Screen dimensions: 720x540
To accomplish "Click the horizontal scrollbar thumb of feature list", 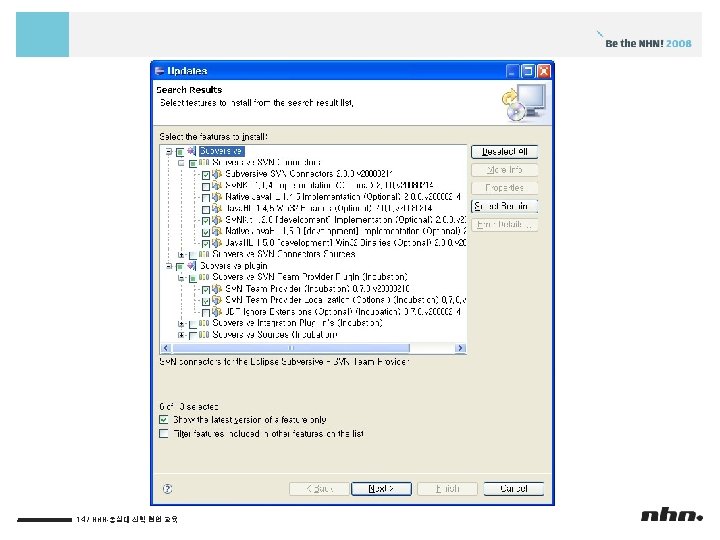I will pos(290,348).
